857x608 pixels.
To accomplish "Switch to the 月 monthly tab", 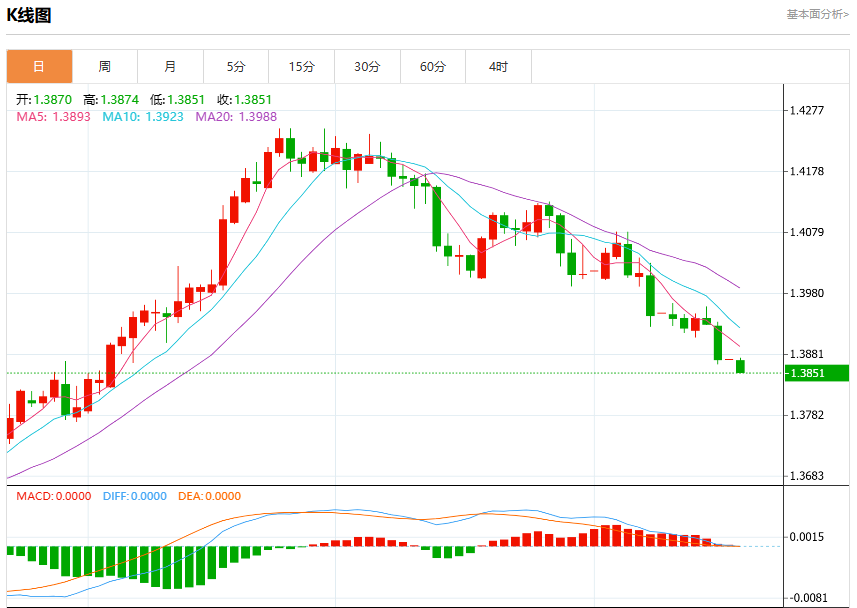I will (171, 67).
